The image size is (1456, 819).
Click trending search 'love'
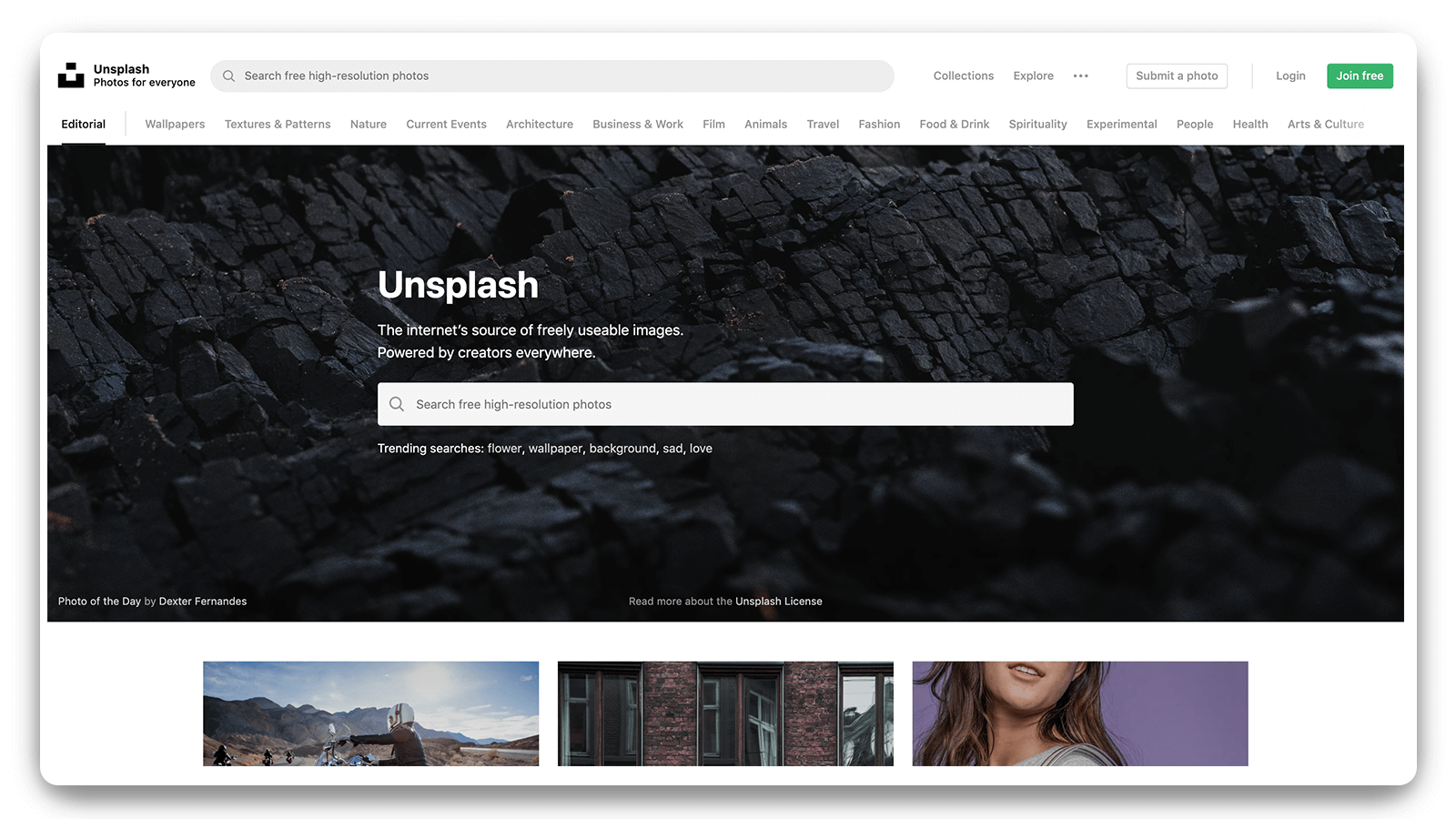[701, 449]
